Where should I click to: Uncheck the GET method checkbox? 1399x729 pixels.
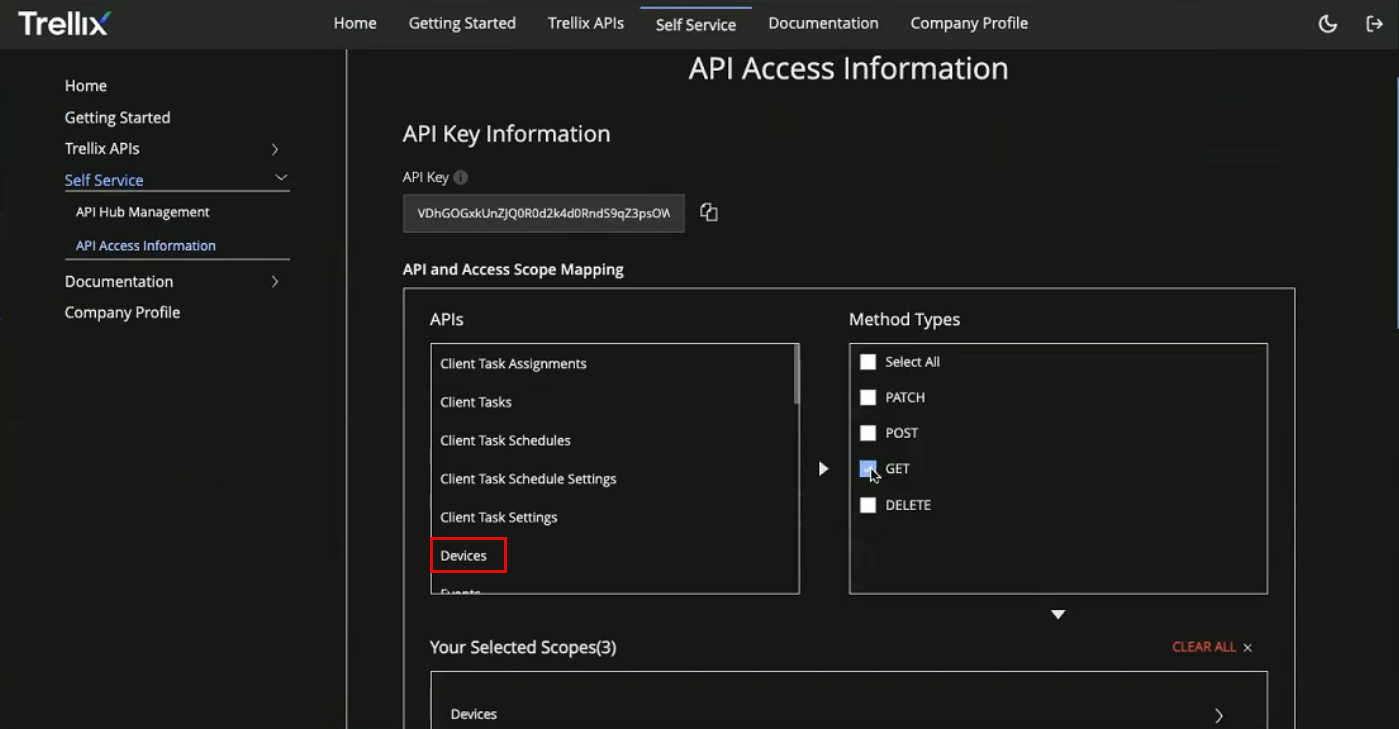pos(868,468)
